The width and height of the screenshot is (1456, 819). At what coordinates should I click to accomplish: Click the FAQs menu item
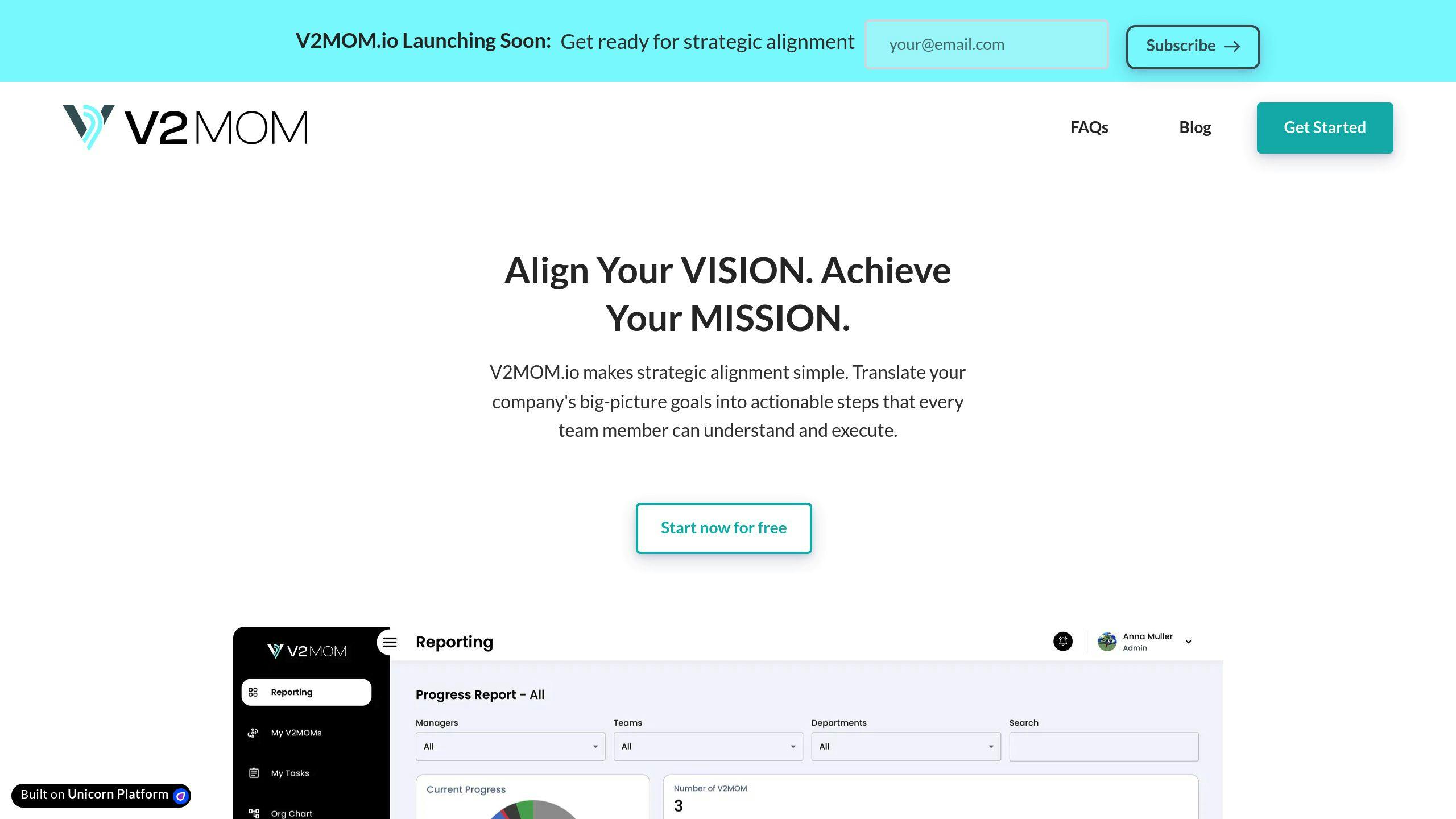[1089, 127]
